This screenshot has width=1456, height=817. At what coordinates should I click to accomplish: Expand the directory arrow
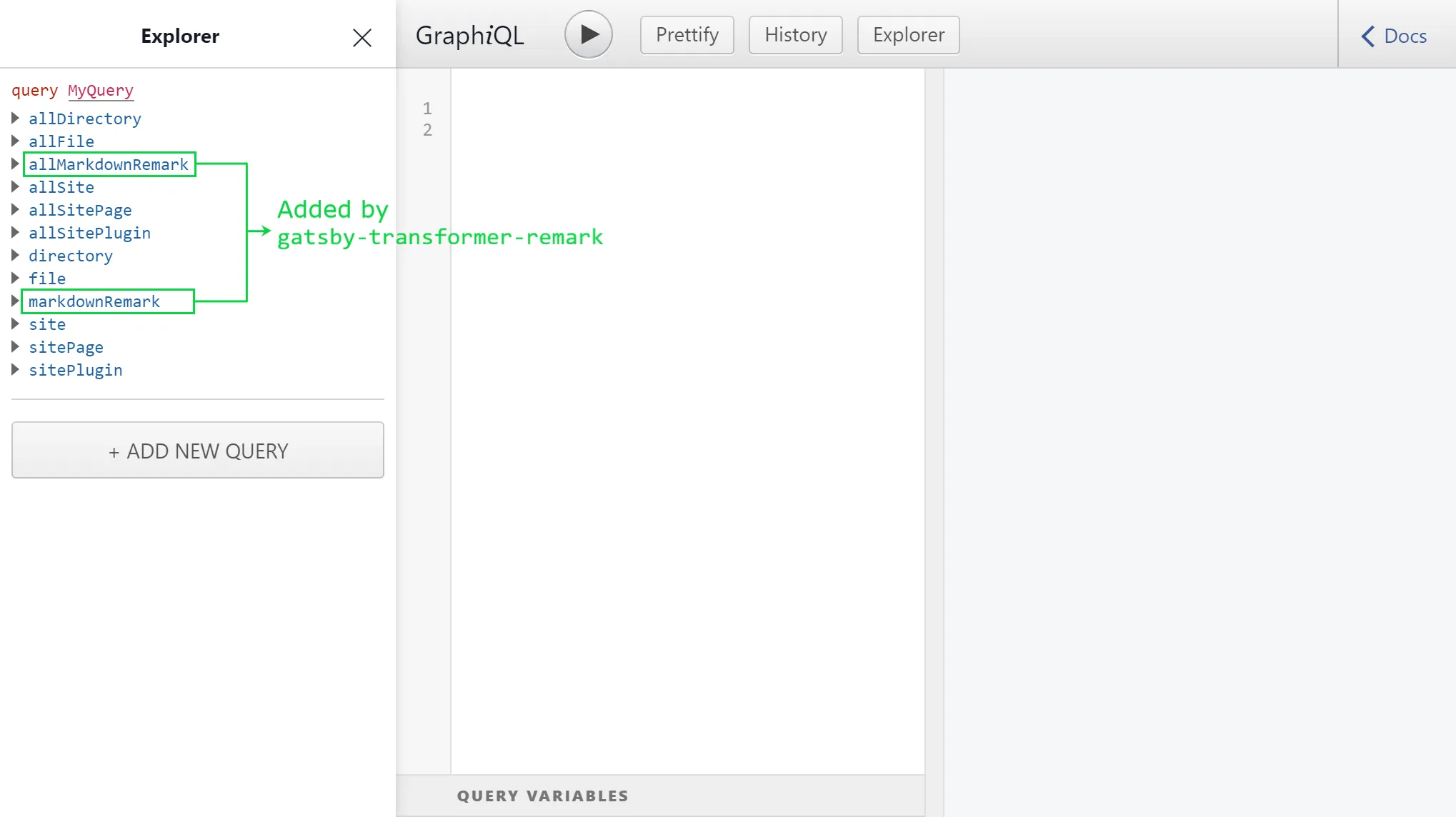[x=15, y=255]
